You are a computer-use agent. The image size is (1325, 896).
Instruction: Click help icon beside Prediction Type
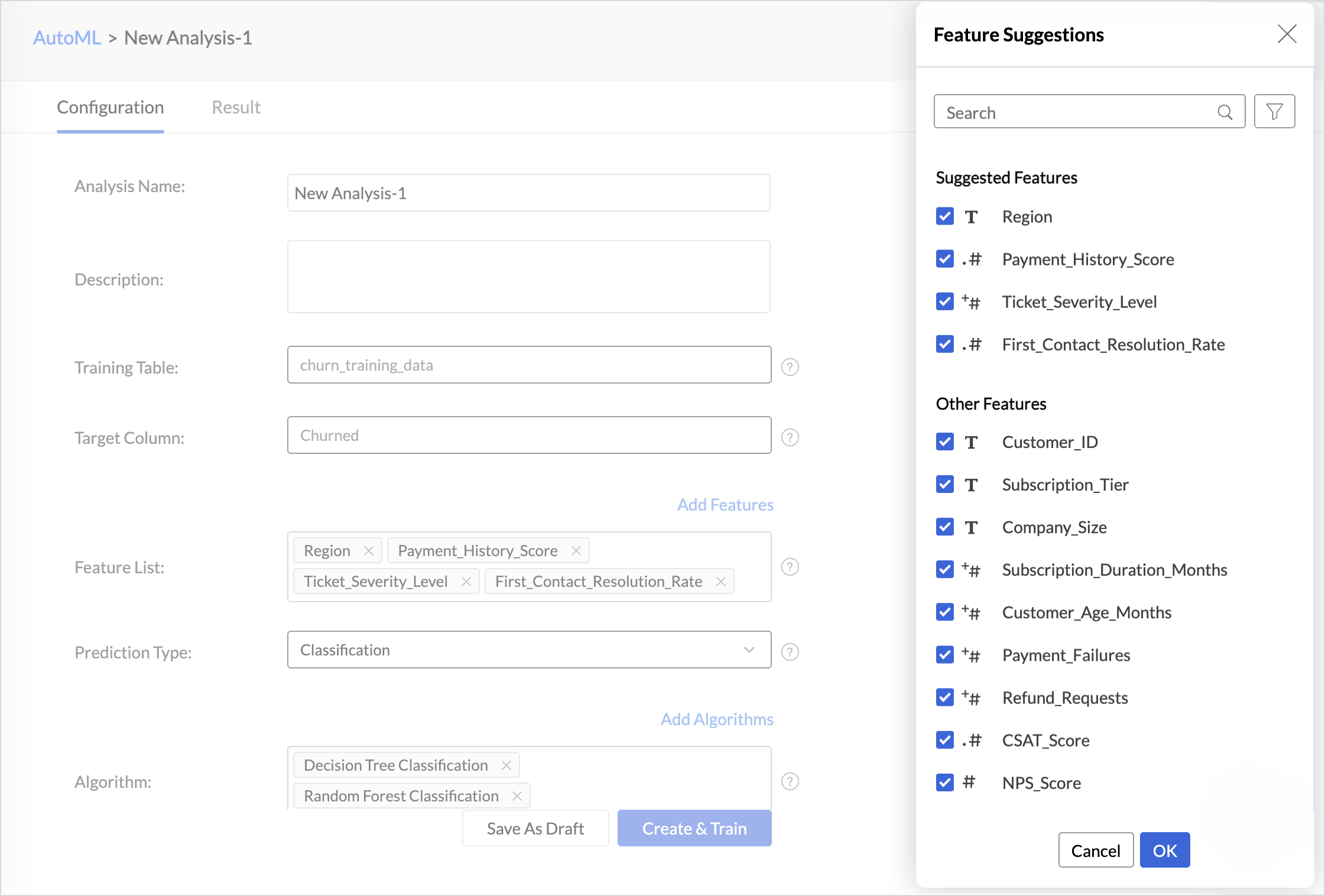pos(790,652)
